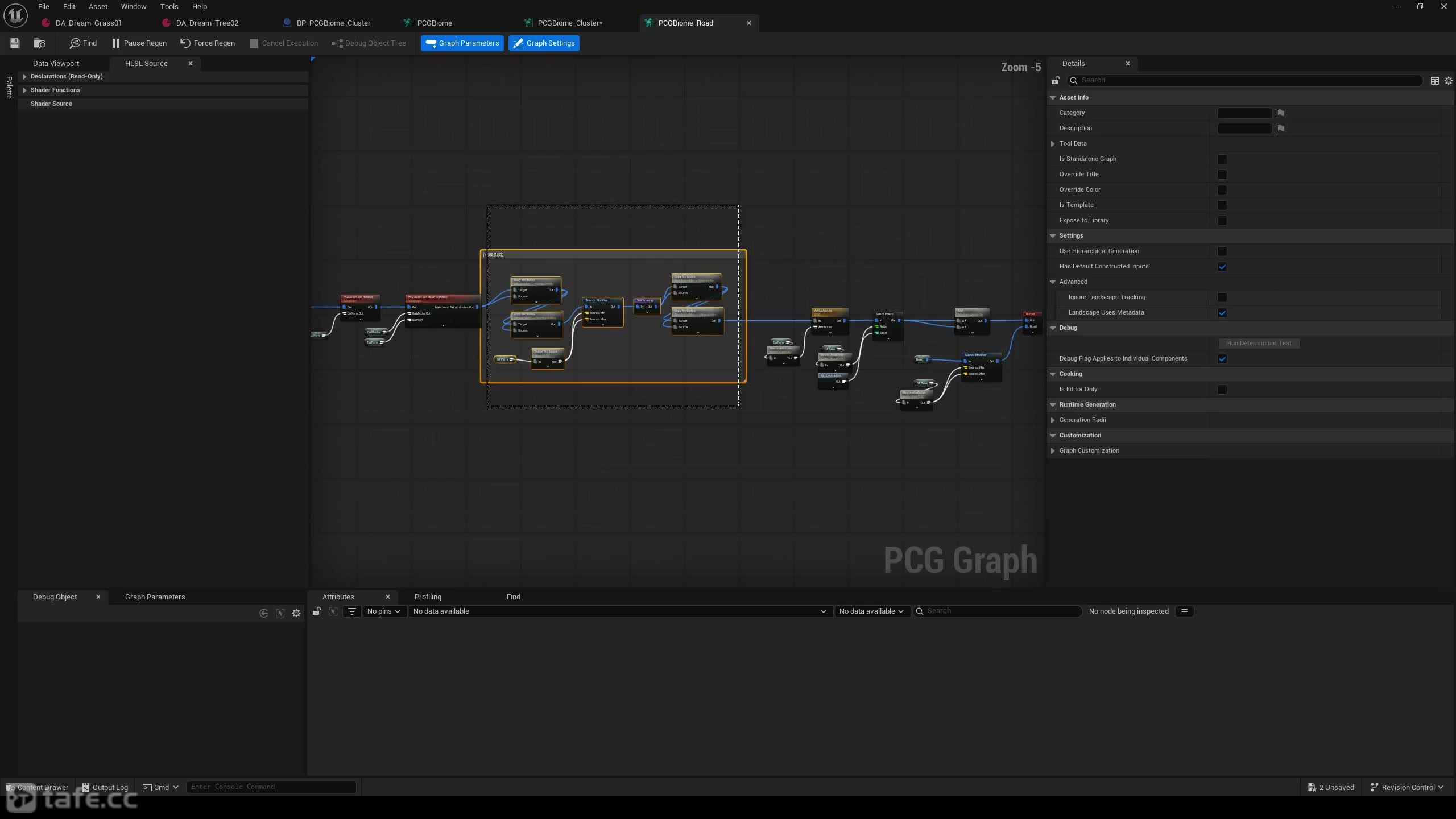
Task: Open the No pins dropdown
Action: click(x=384, y=611)
